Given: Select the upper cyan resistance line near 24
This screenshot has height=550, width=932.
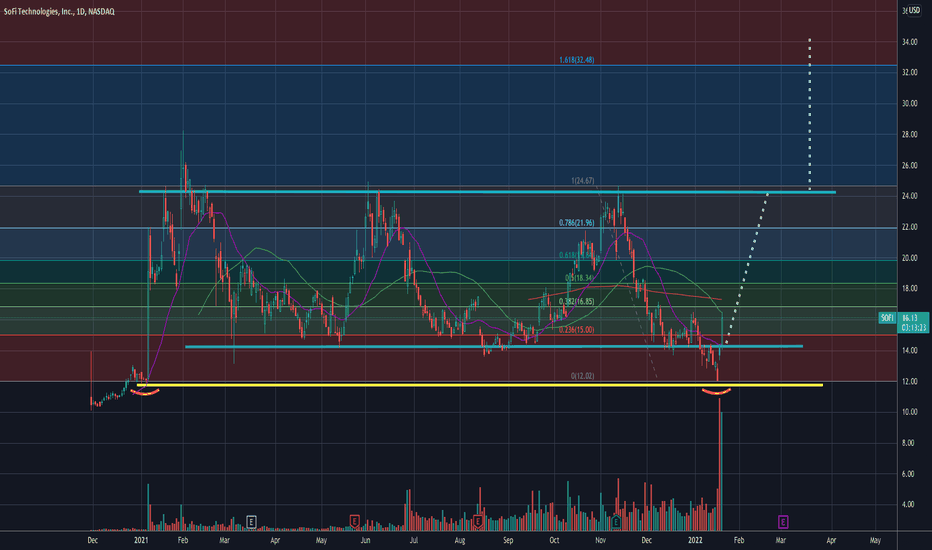Looking at the screenshot, I should 487,192.
